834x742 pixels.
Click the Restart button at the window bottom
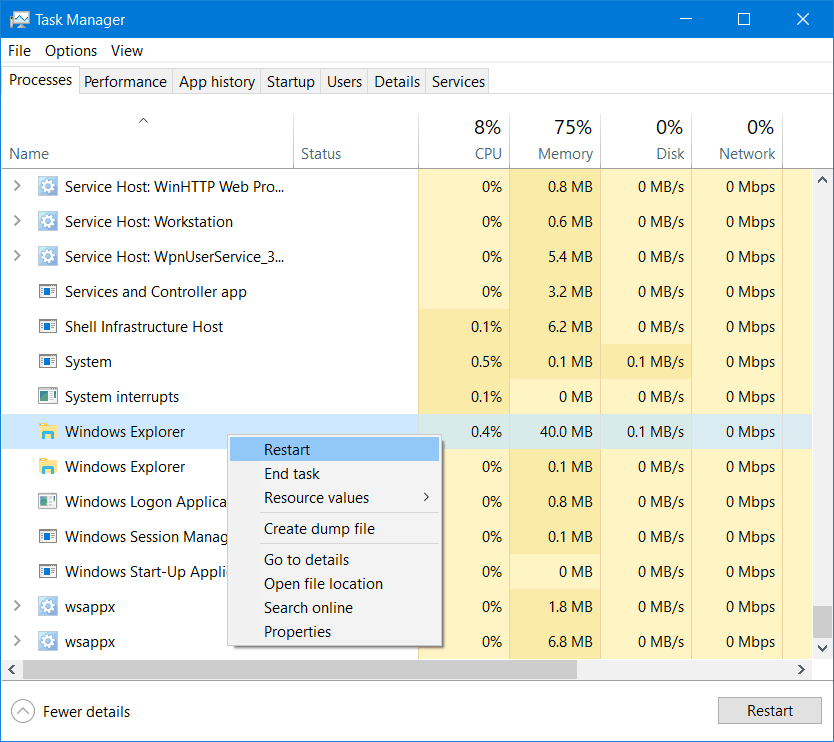click(770, 711)
